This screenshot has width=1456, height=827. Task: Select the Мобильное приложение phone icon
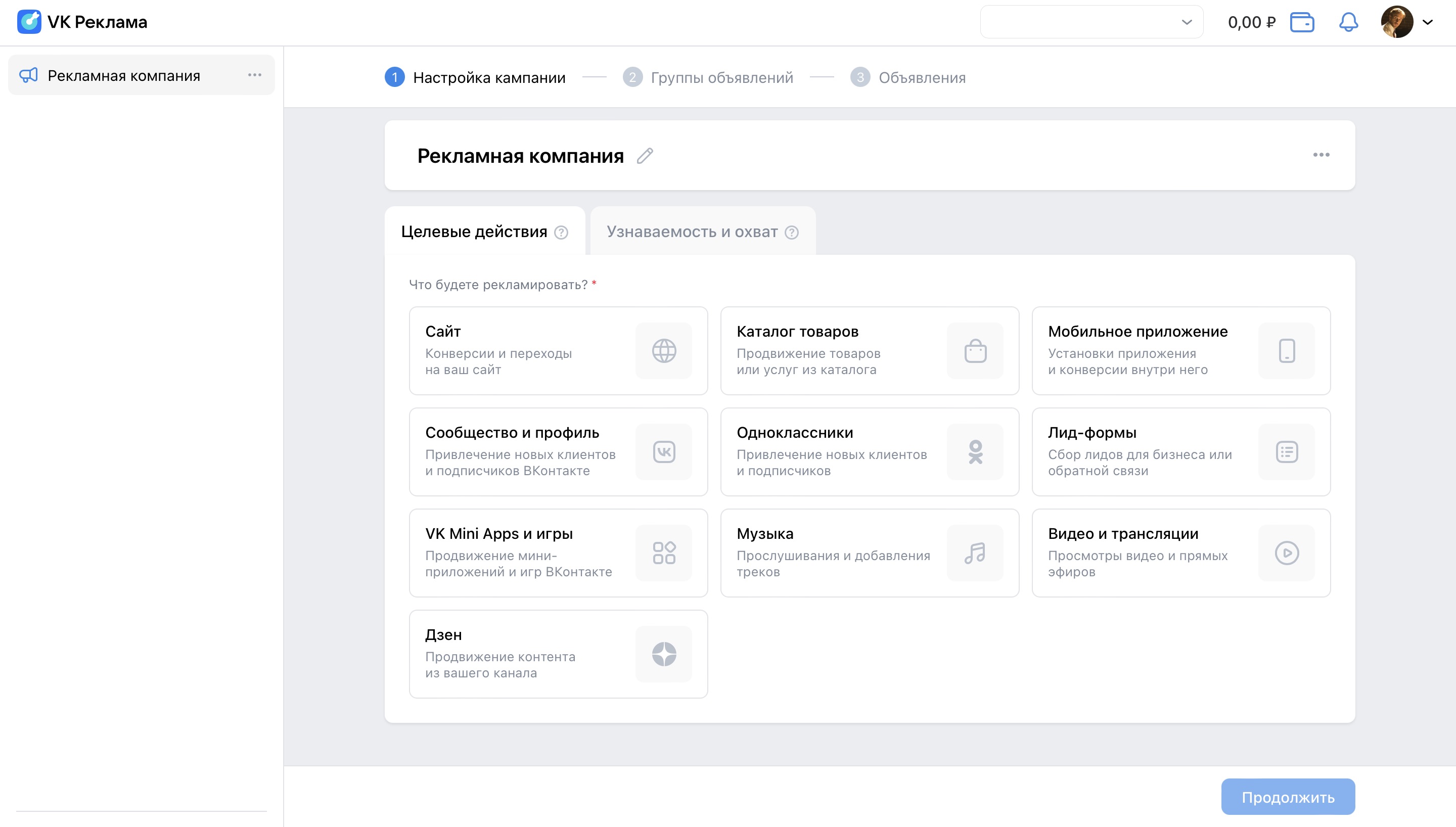1286,351
